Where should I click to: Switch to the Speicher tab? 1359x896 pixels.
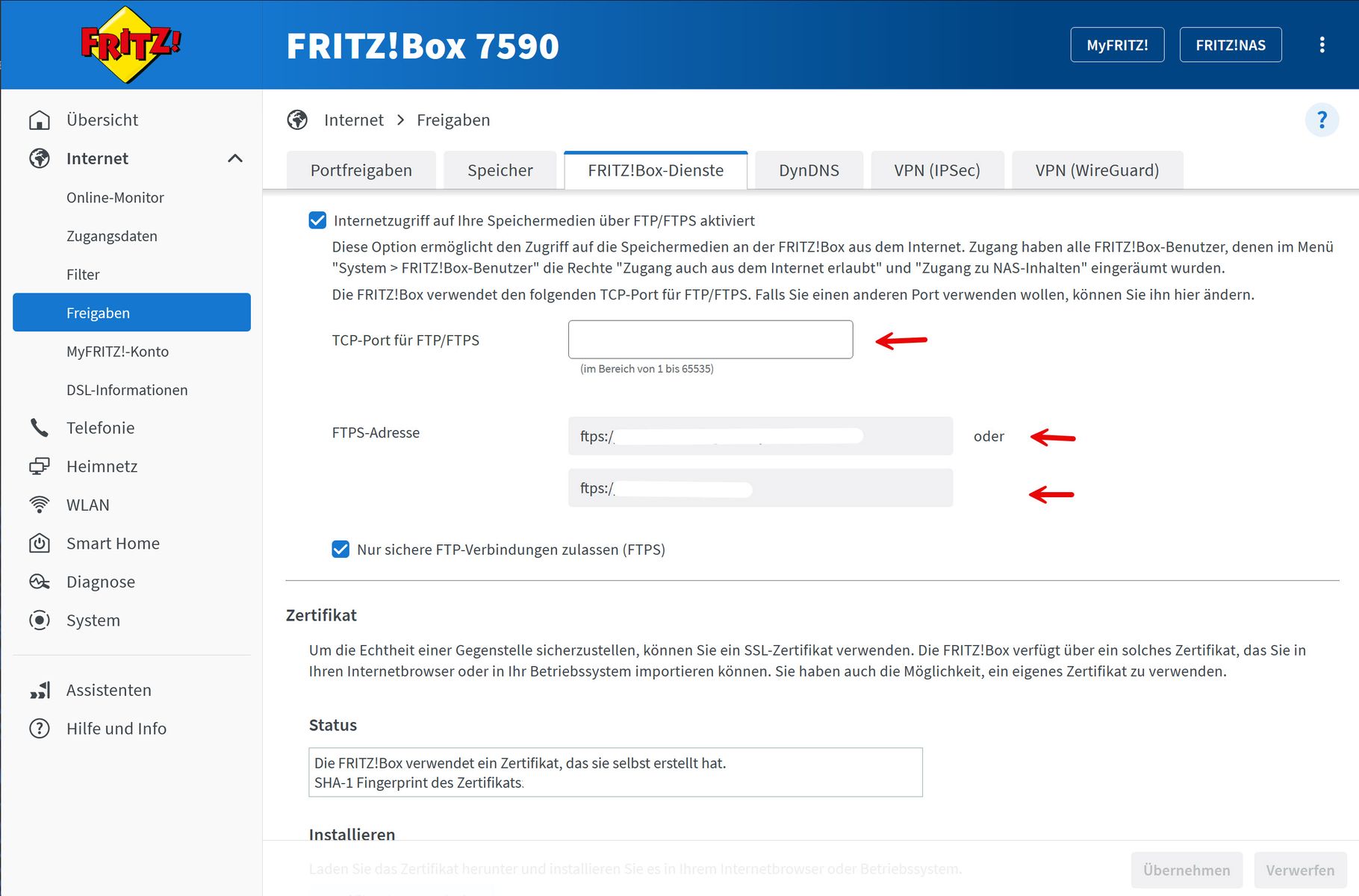tap(500, 170)
